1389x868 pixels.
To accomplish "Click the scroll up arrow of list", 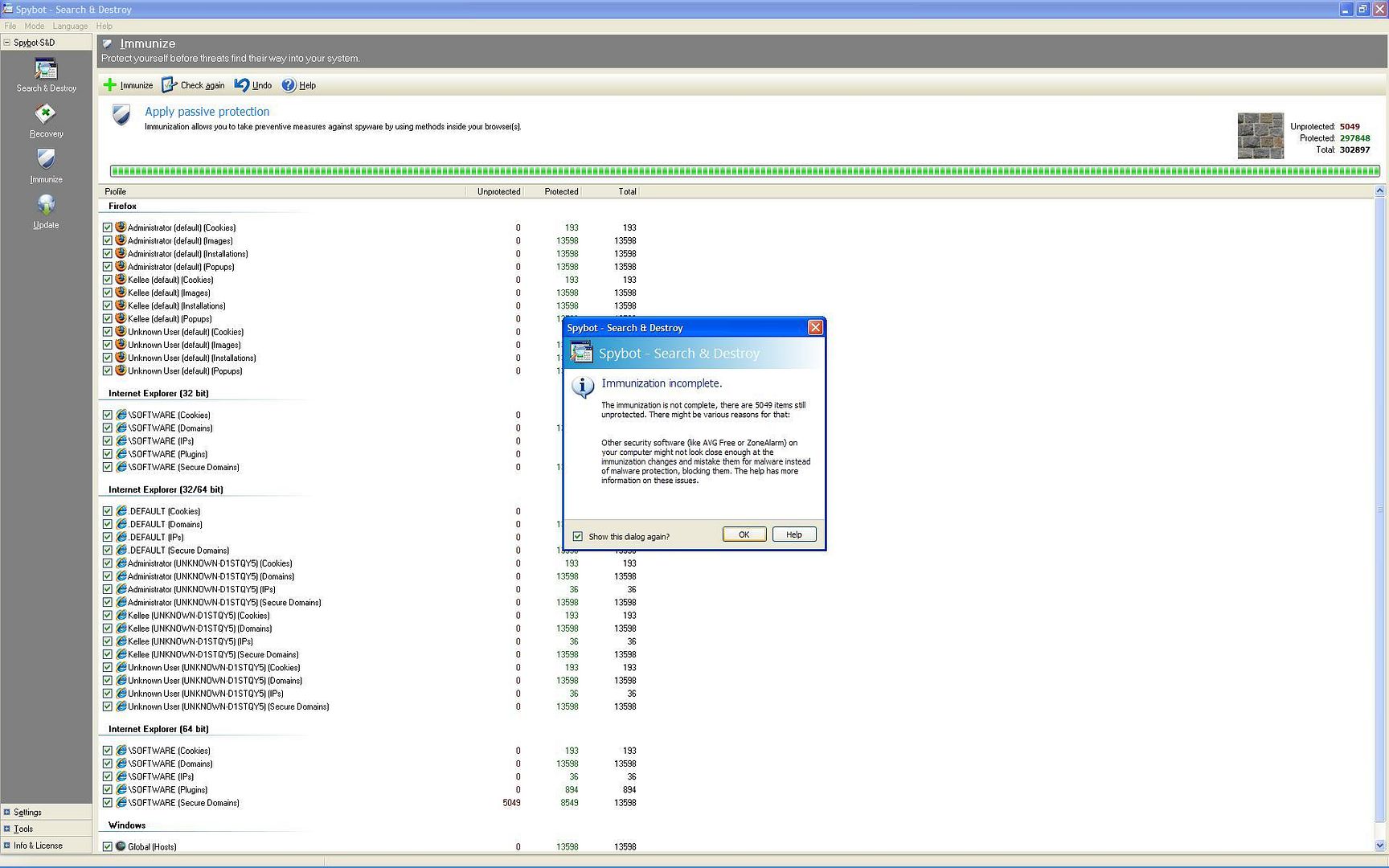I will [1380, 191].
